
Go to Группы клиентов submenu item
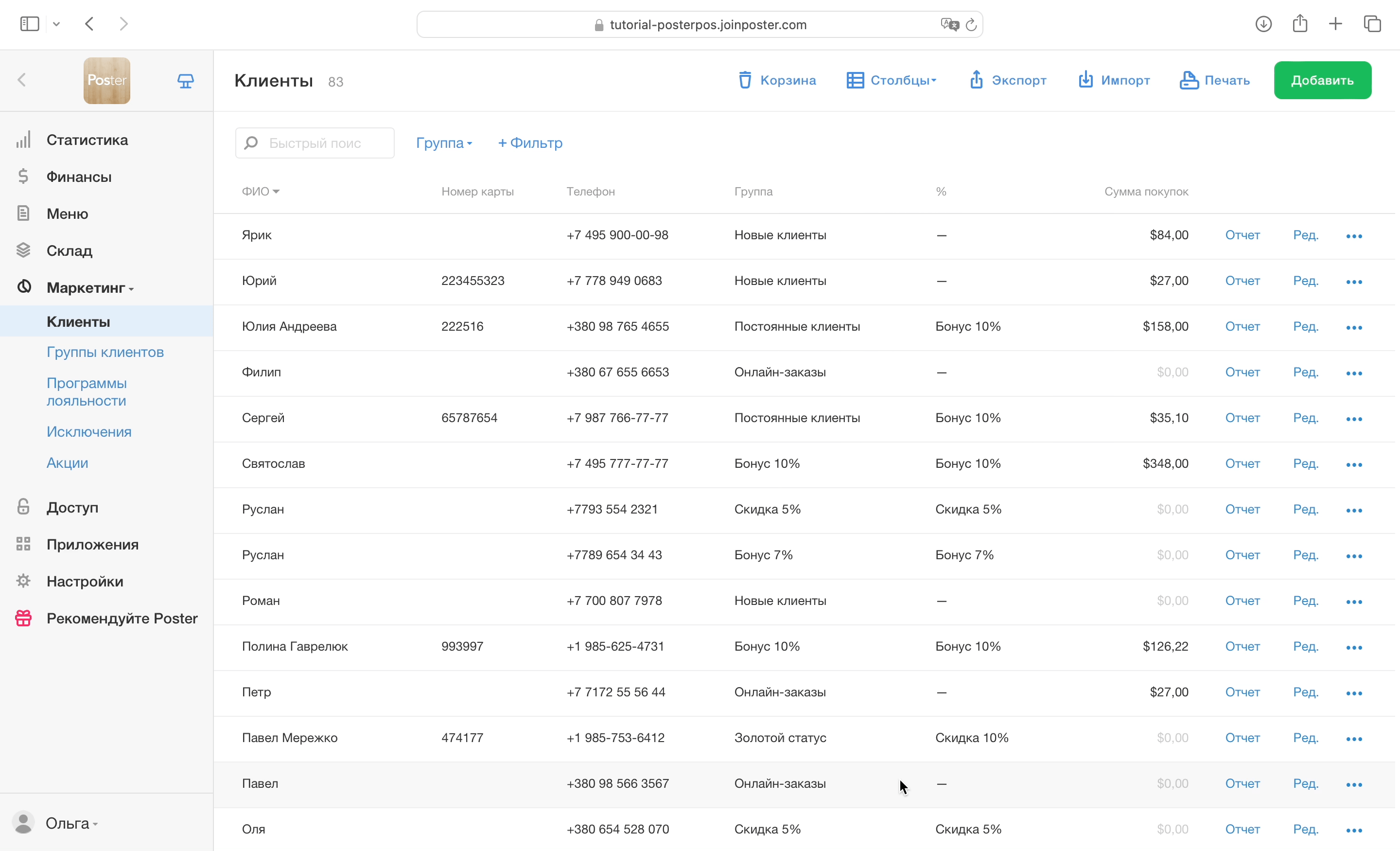coord(105,353)
